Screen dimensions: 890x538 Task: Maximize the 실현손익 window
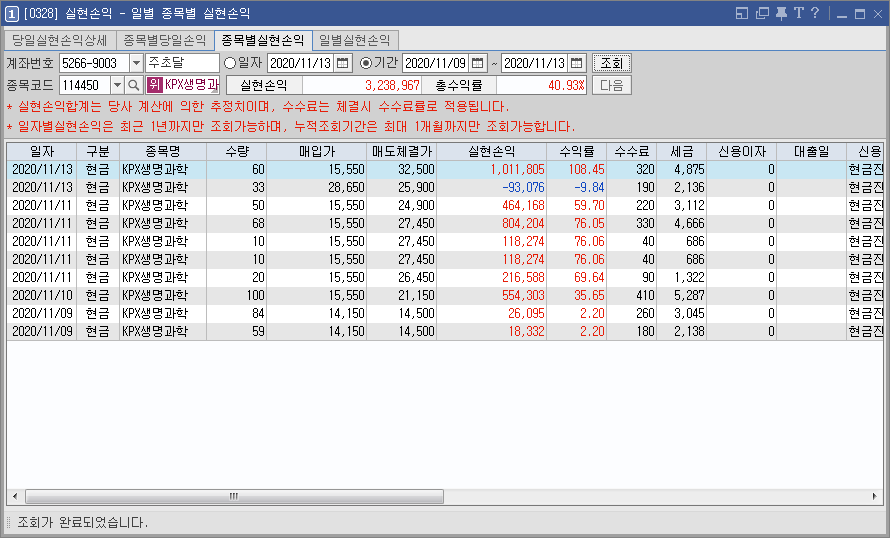pyautogui.click(x=860, y=14)
